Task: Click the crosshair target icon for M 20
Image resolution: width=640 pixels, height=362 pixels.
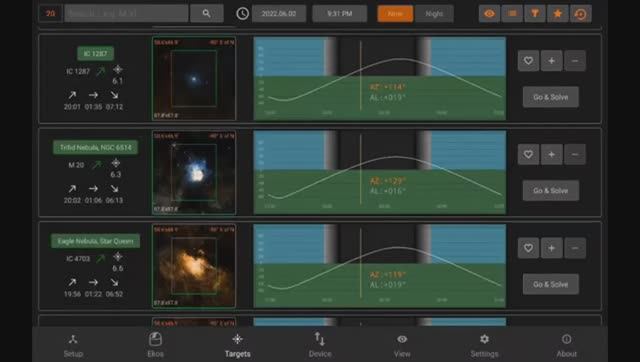Action: pyautogui.click(x=116, y=163)
